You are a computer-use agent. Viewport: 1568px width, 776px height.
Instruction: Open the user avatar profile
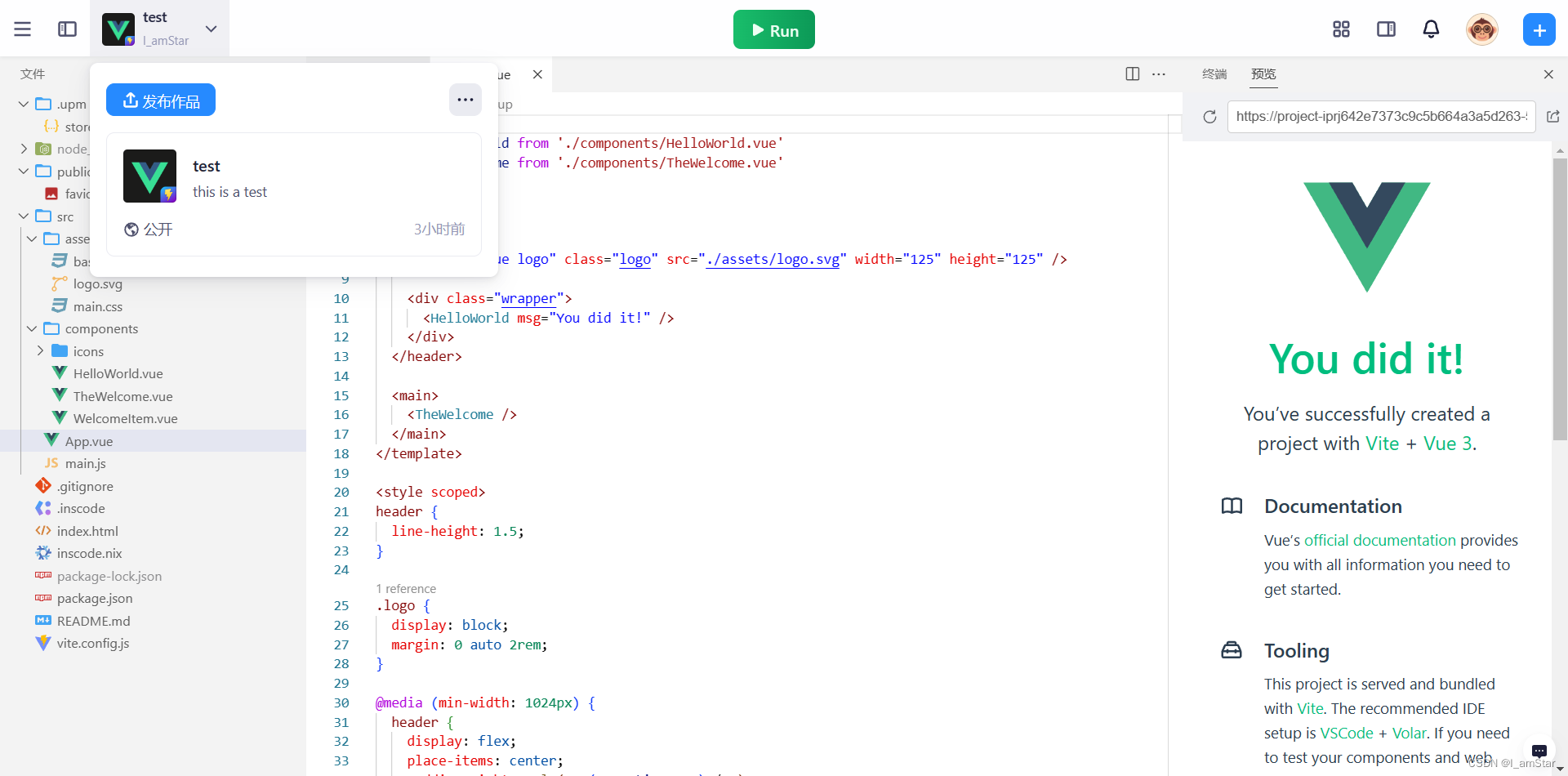pyautogui.click(x=1481, y=29)
